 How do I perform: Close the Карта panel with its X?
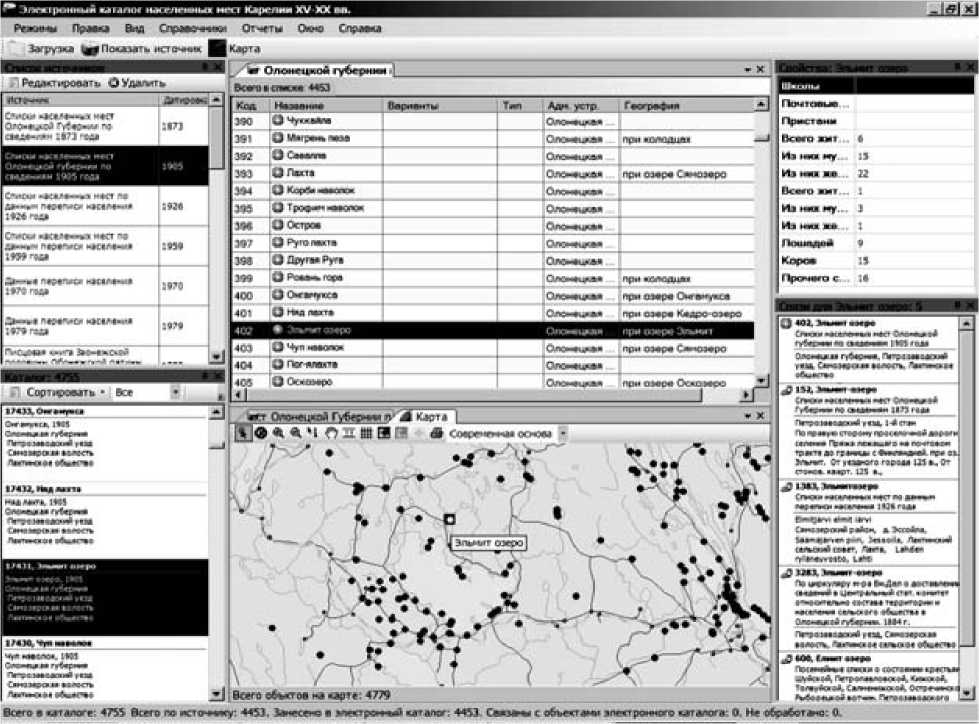tap(760, 416)
